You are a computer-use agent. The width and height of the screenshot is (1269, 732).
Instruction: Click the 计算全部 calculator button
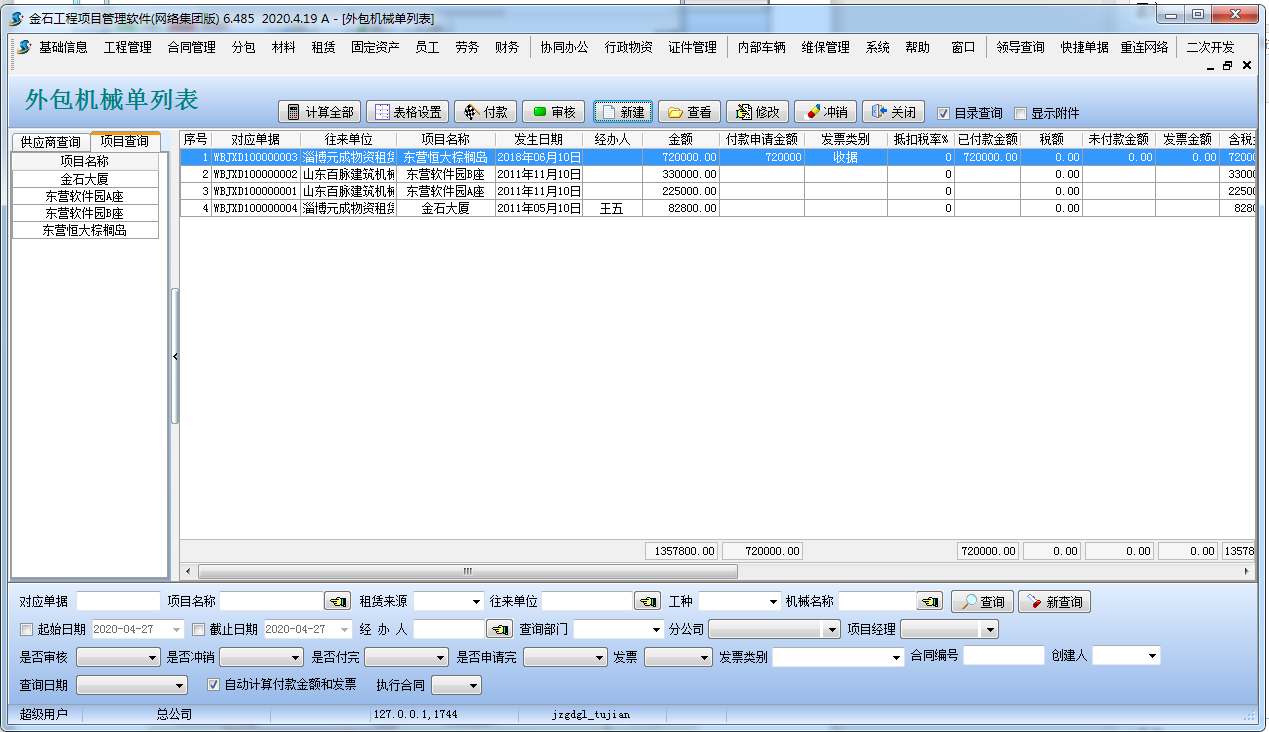tap(320, 112)
